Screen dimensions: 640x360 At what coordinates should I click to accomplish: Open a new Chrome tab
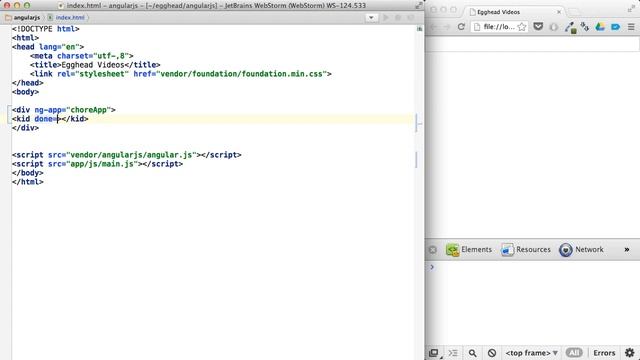[x=573, y=12]
